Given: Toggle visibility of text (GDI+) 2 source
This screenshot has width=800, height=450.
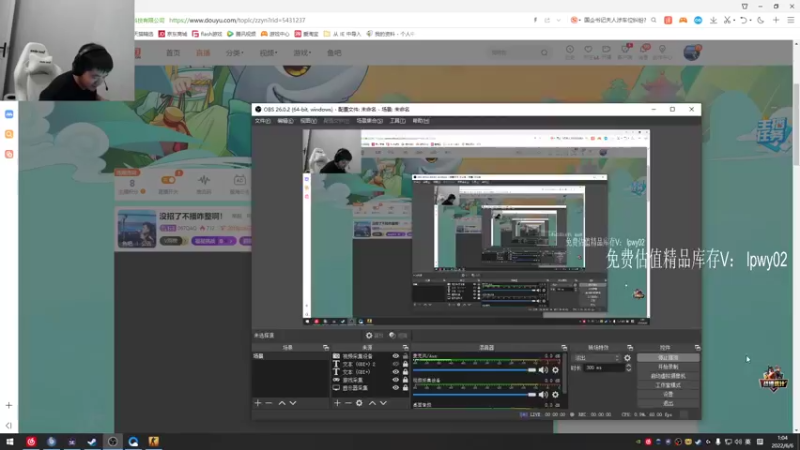Looking at the screenshot, I should click(395, 364).
